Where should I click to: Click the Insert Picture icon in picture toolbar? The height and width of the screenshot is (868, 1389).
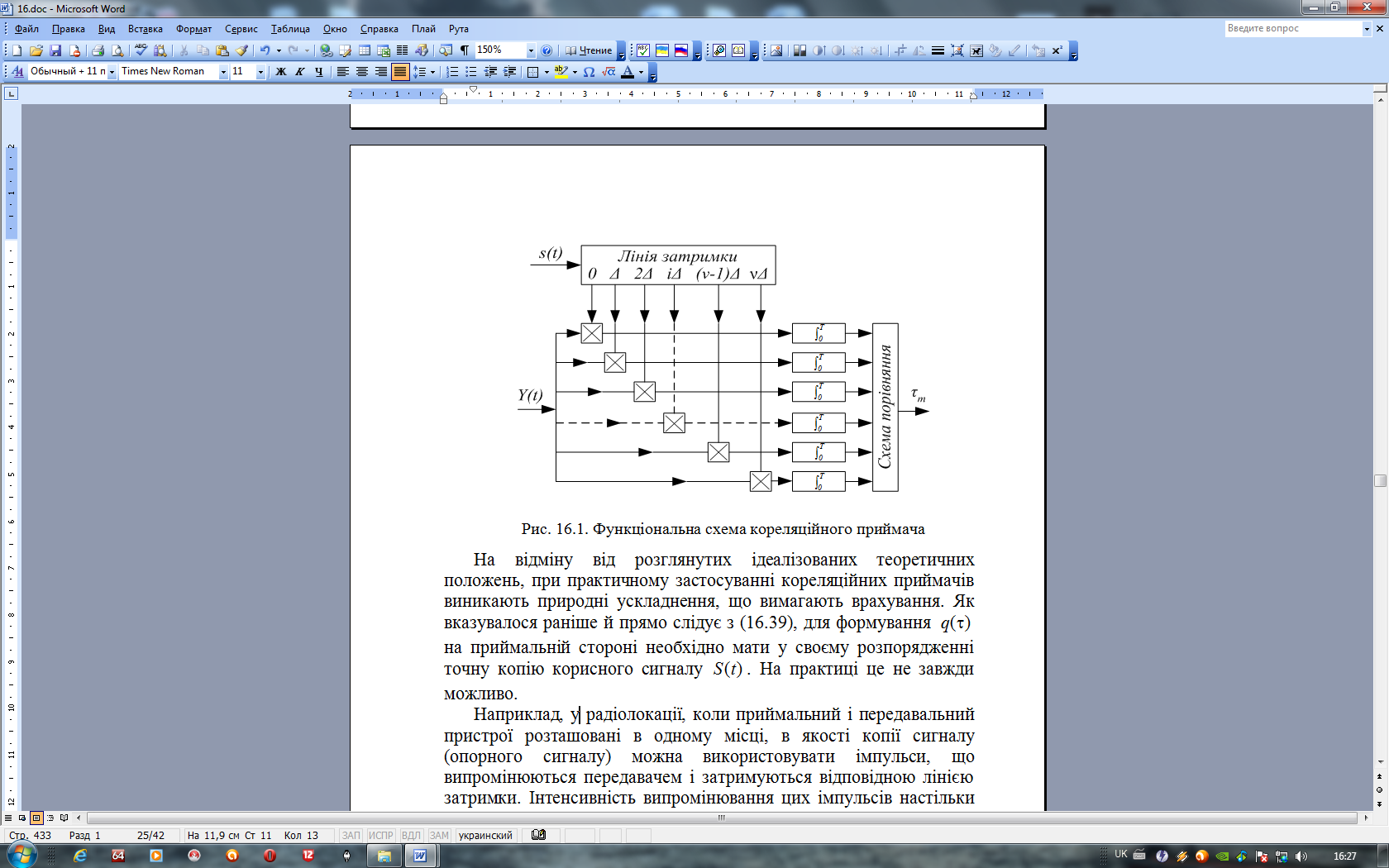pyautogui.click(x=776, y=50)
